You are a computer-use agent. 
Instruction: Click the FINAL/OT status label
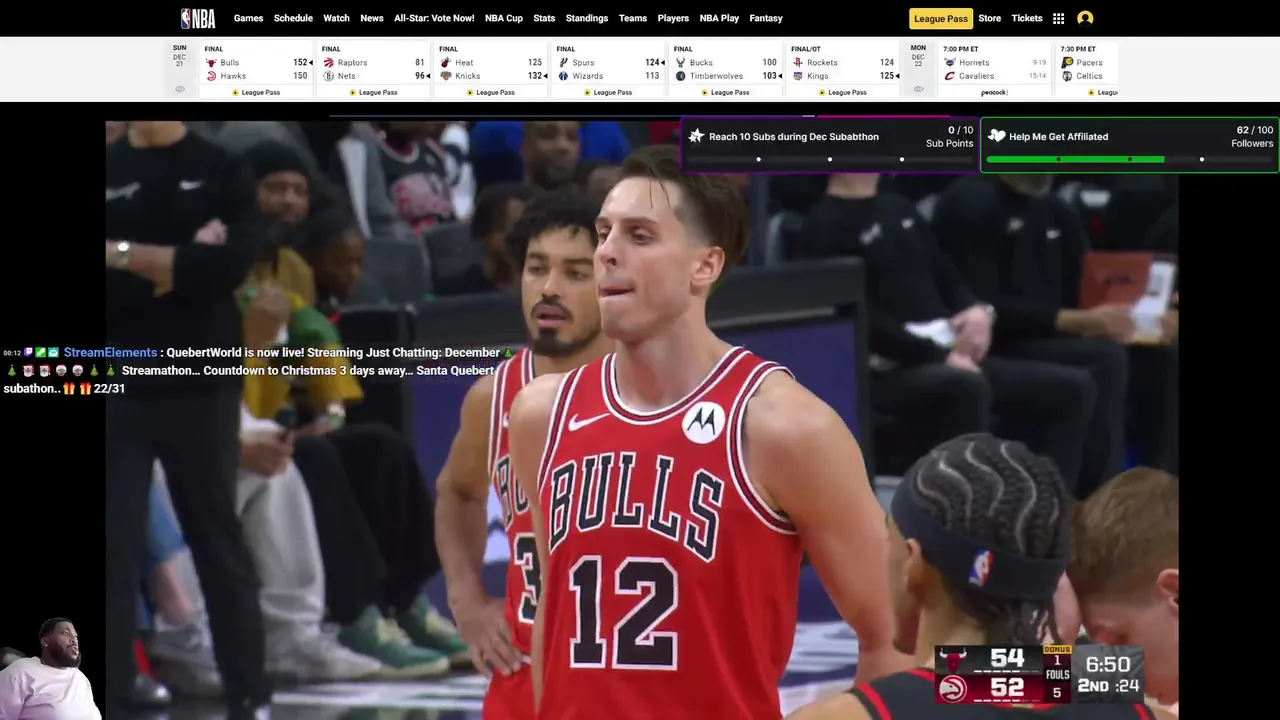click(806, 49)
